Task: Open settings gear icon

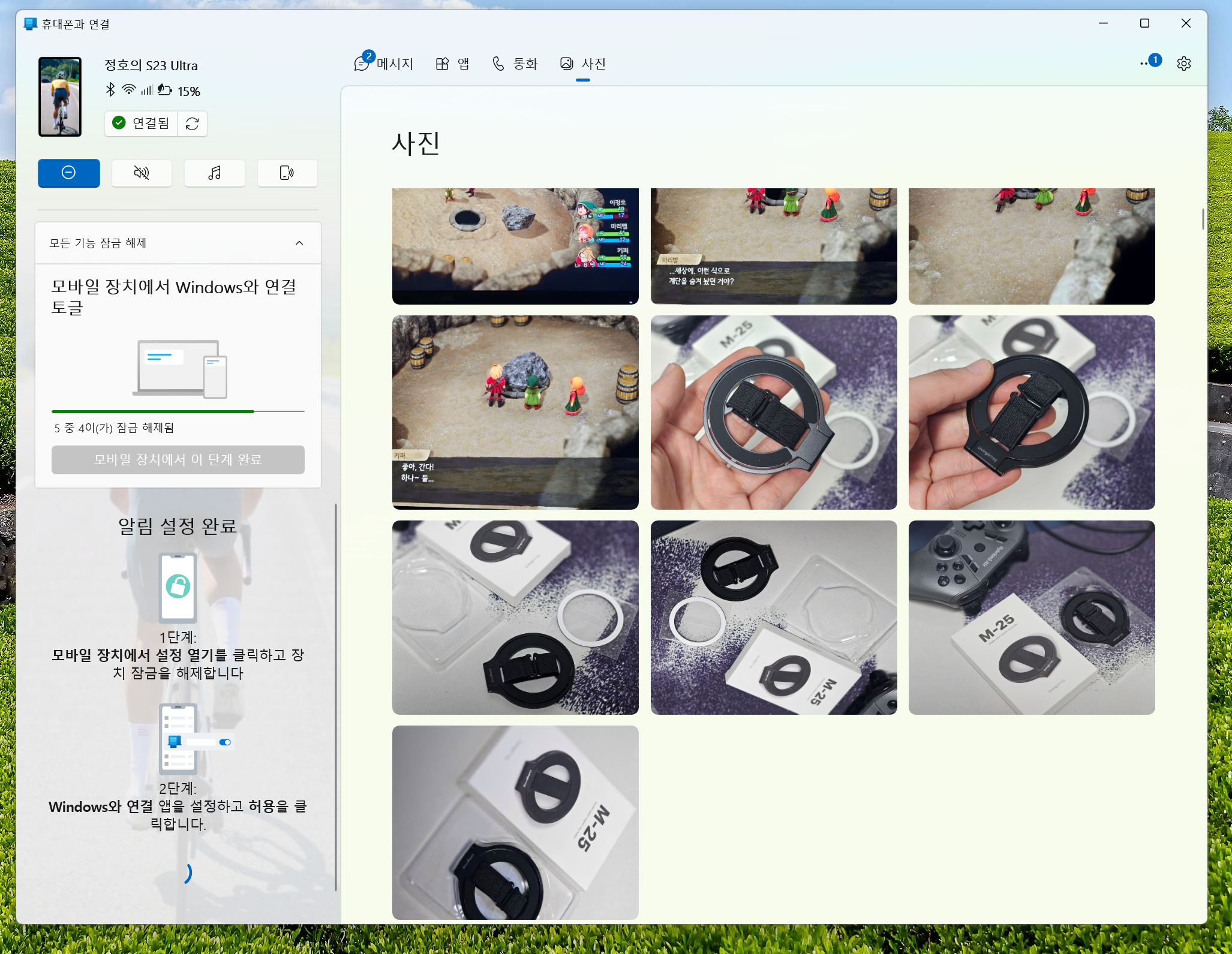Action: point(1183,64)
